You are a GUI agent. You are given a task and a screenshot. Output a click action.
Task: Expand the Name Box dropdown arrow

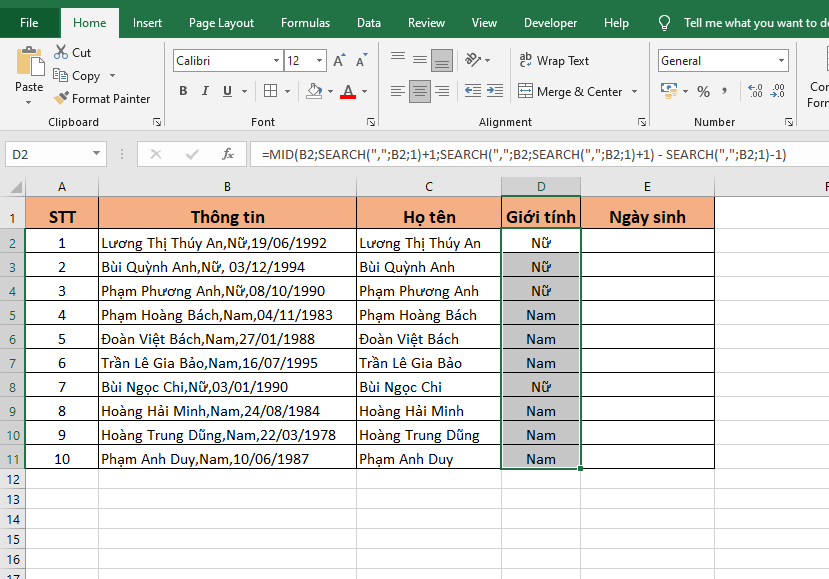click(x=97, y=154)
